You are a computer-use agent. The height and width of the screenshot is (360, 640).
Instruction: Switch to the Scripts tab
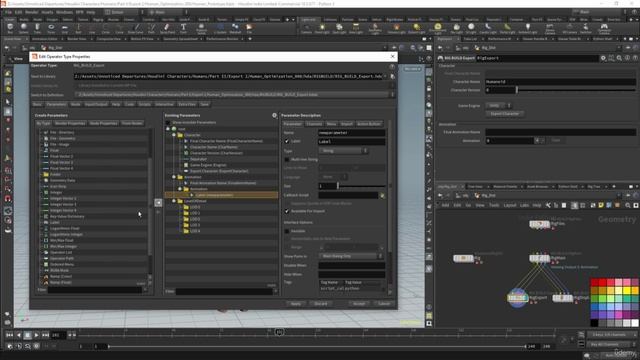click(x=144, y=104)
